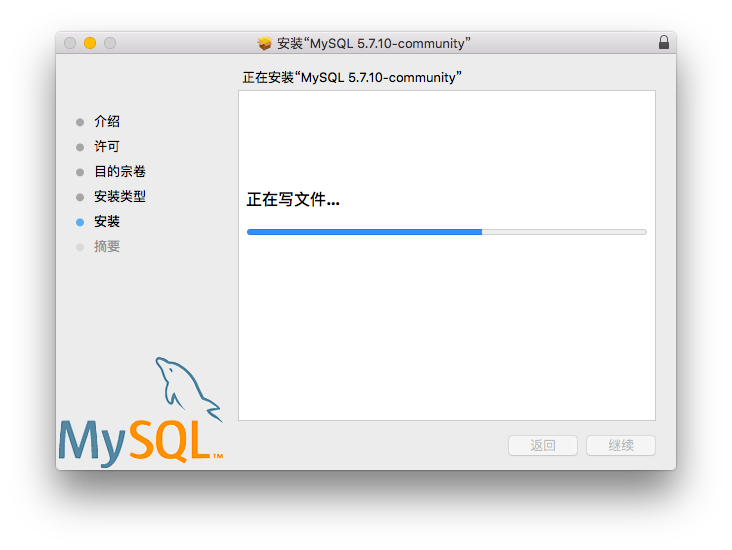Click the faded bullet beside 摘要
Viewport: 732px width, 550px height.
[80, 247]
